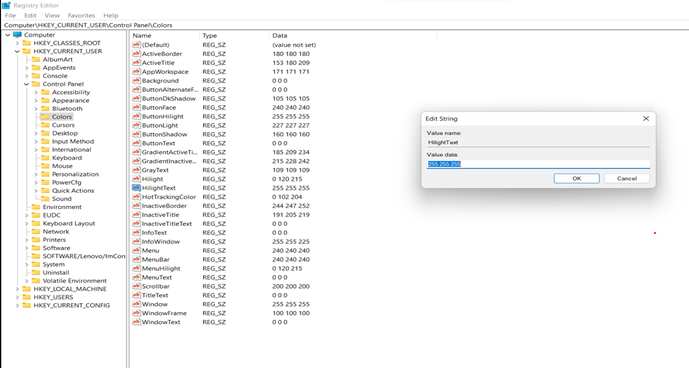
Task: Click the HotTrackingColor value icon
Action: [136, 197]
